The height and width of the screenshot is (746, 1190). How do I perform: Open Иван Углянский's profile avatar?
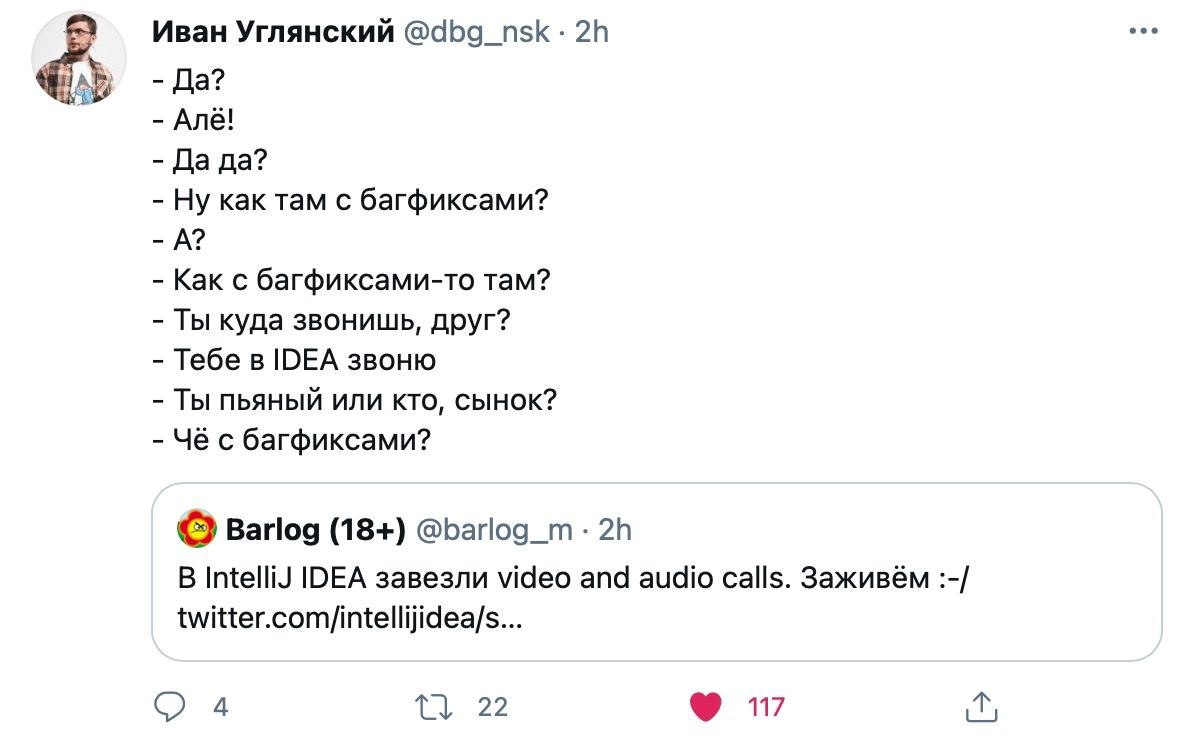point(80,60)
